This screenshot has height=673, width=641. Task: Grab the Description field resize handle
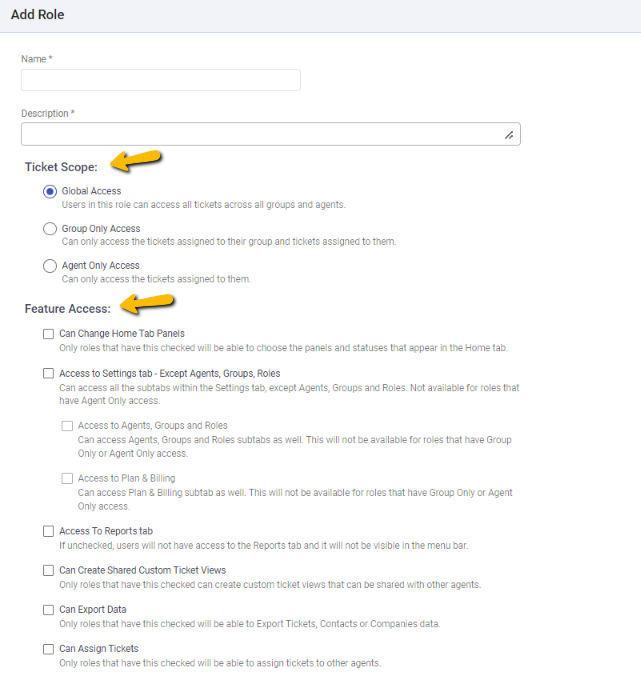point(509,135)
